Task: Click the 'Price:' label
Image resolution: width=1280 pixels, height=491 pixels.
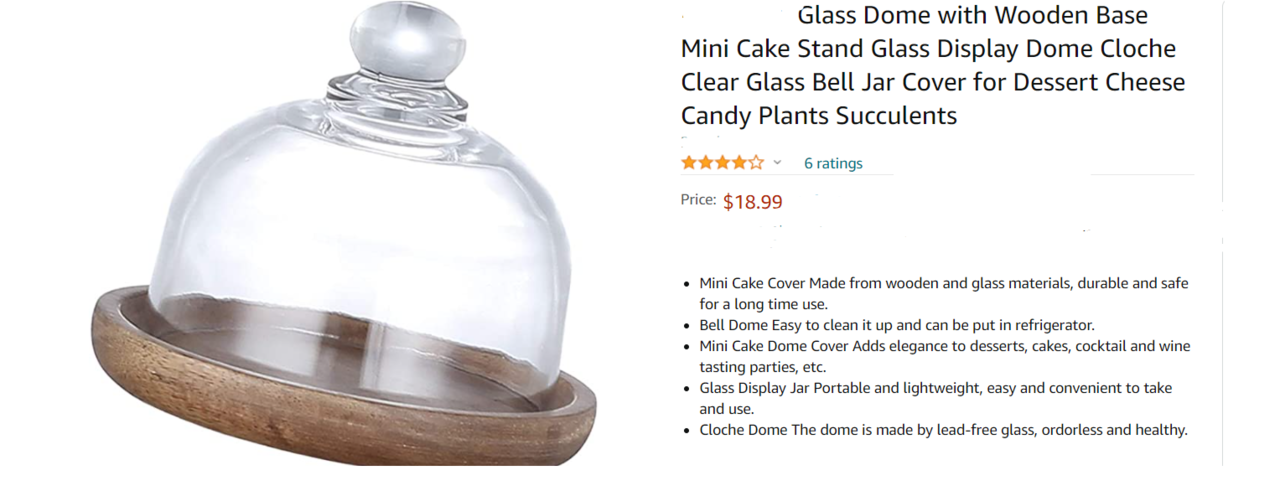Action: [698, 200]
